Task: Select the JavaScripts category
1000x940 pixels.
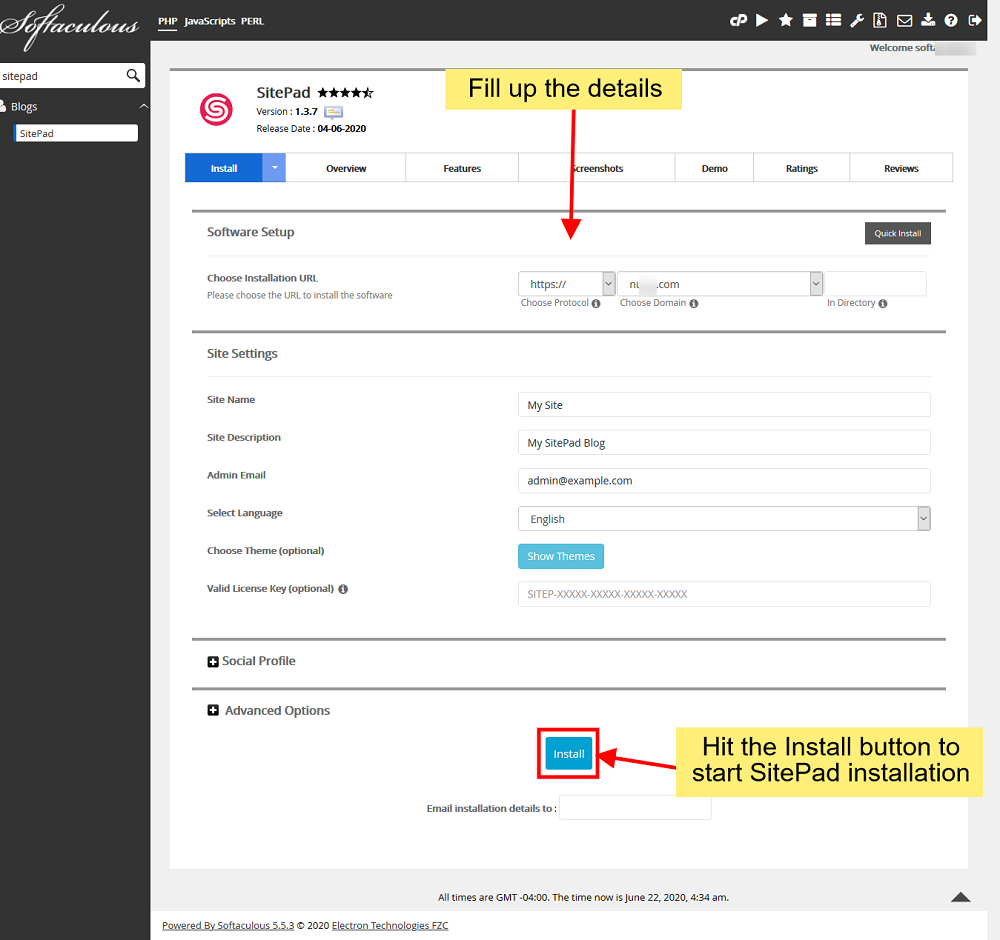Action: pos(210,21)
